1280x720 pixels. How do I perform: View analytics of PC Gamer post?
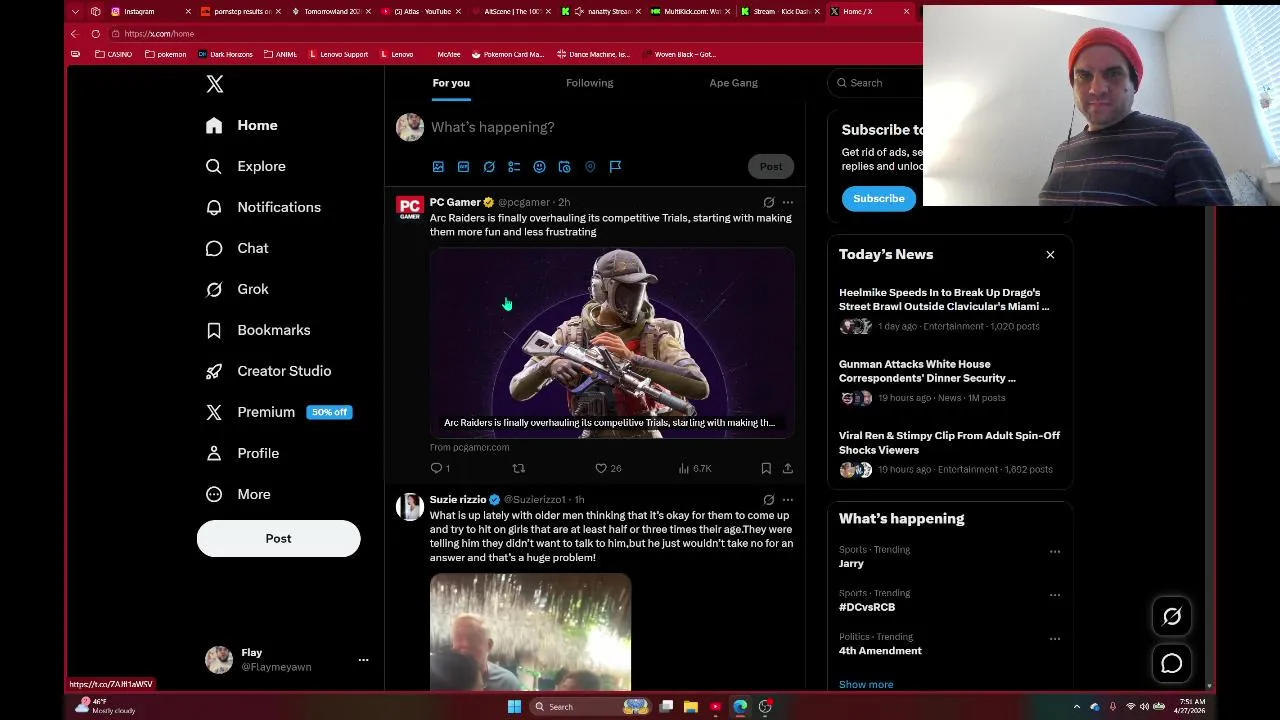point(694,468)
